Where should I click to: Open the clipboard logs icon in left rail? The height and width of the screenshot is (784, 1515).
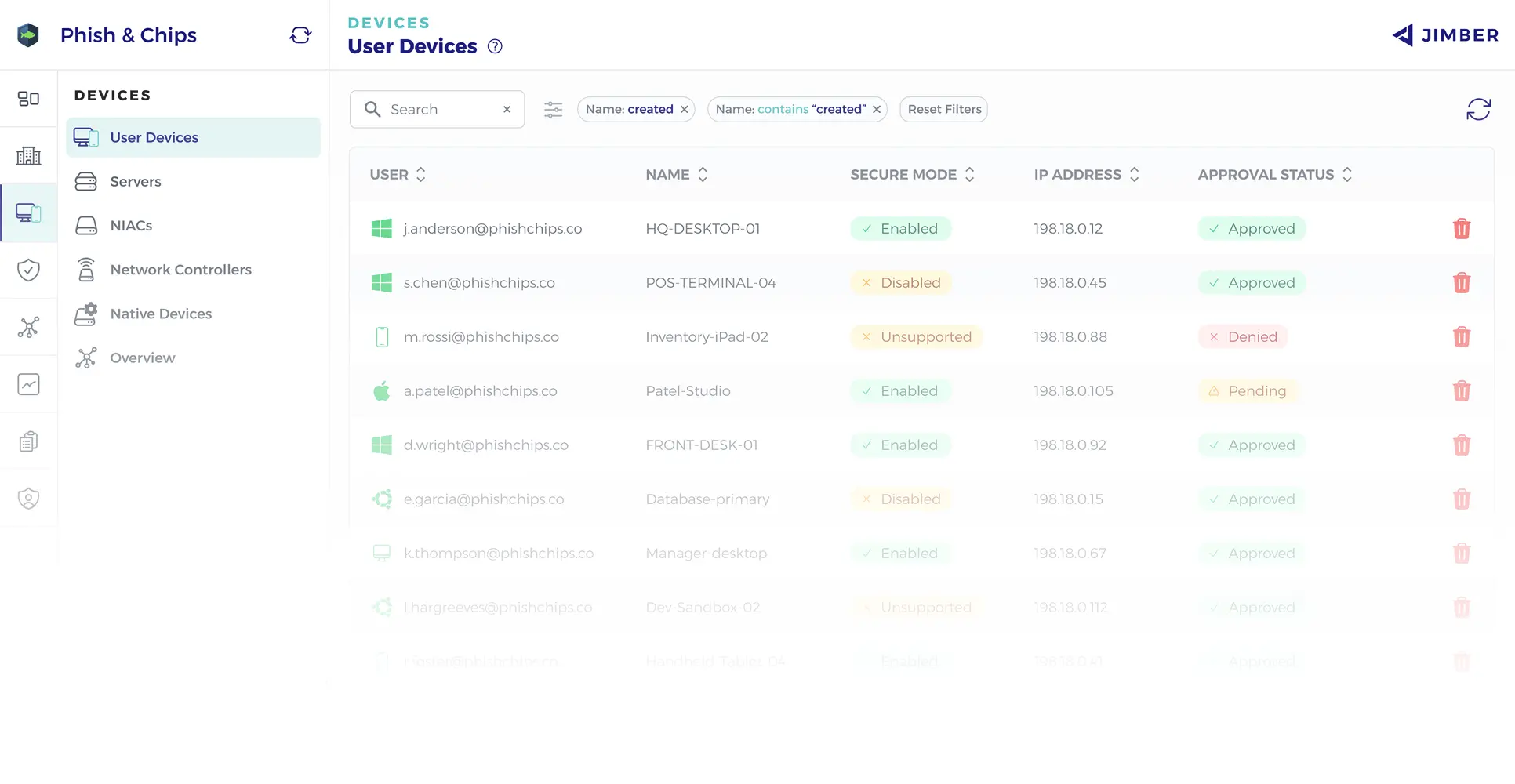(28, 441)
